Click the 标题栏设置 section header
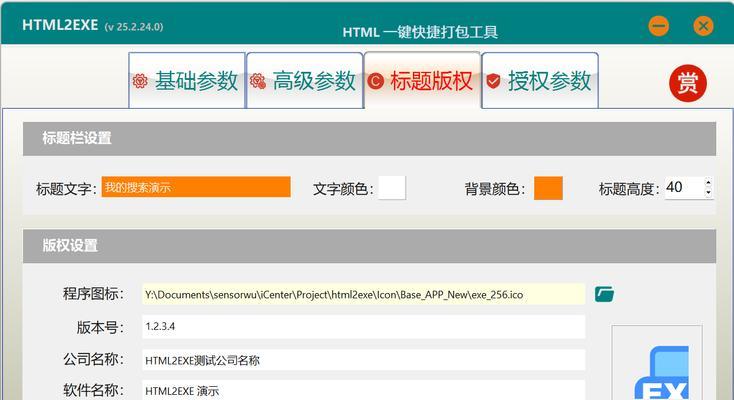This screenshot has height=400, width=734. click(x=369, y=139)
